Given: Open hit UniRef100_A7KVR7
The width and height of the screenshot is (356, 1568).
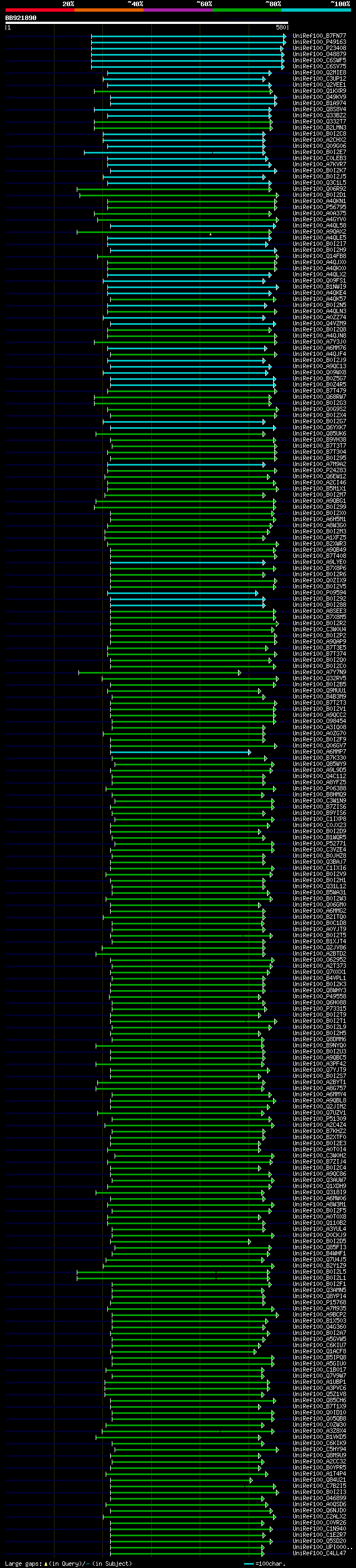Looking at the screenshot, I should pyautogui.click(x=319, y=164).
